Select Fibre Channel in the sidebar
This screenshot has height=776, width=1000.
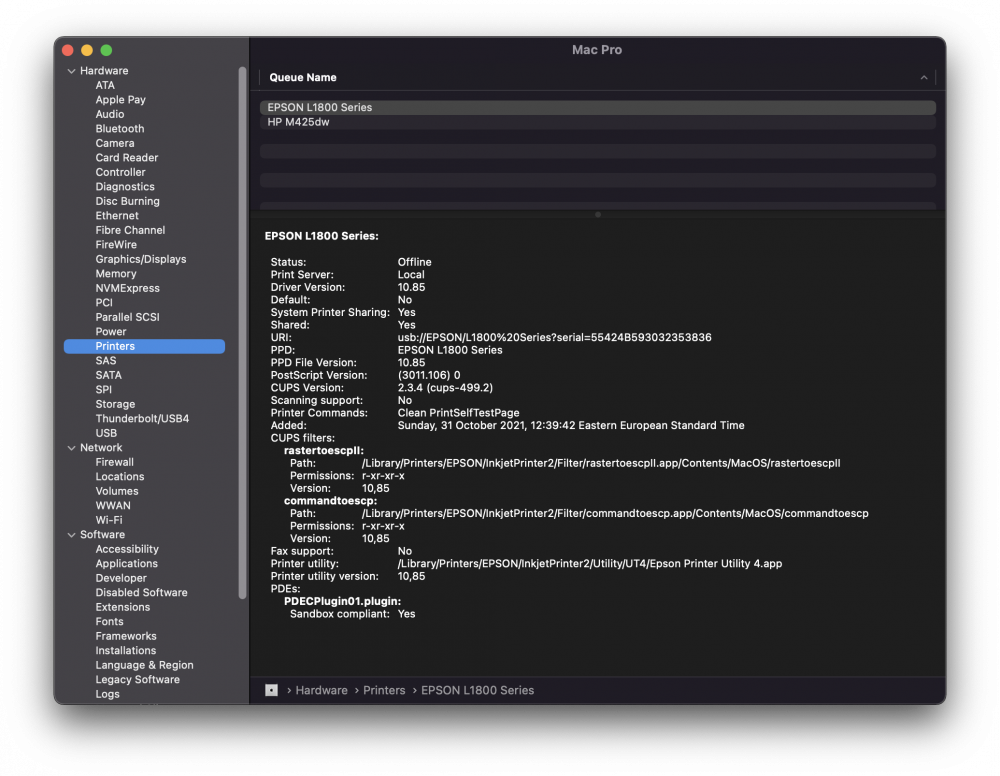130,230
